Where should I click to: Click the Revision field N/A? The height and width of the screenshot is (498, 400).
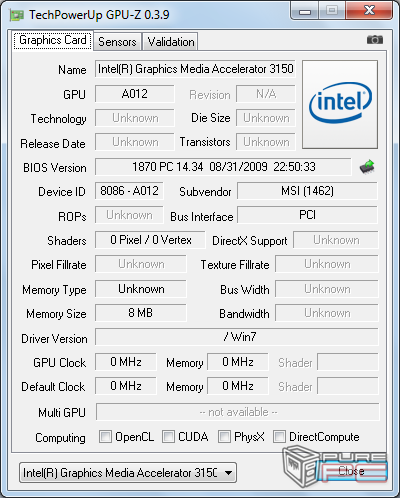click(x=266, y=94)
